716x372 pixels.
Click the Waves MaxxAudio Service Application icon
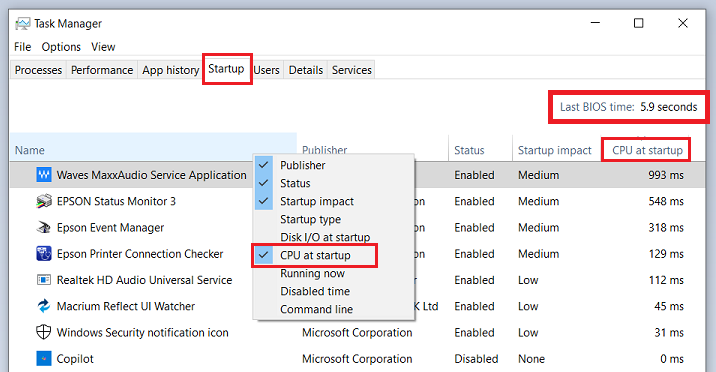[x=44, y=174]
